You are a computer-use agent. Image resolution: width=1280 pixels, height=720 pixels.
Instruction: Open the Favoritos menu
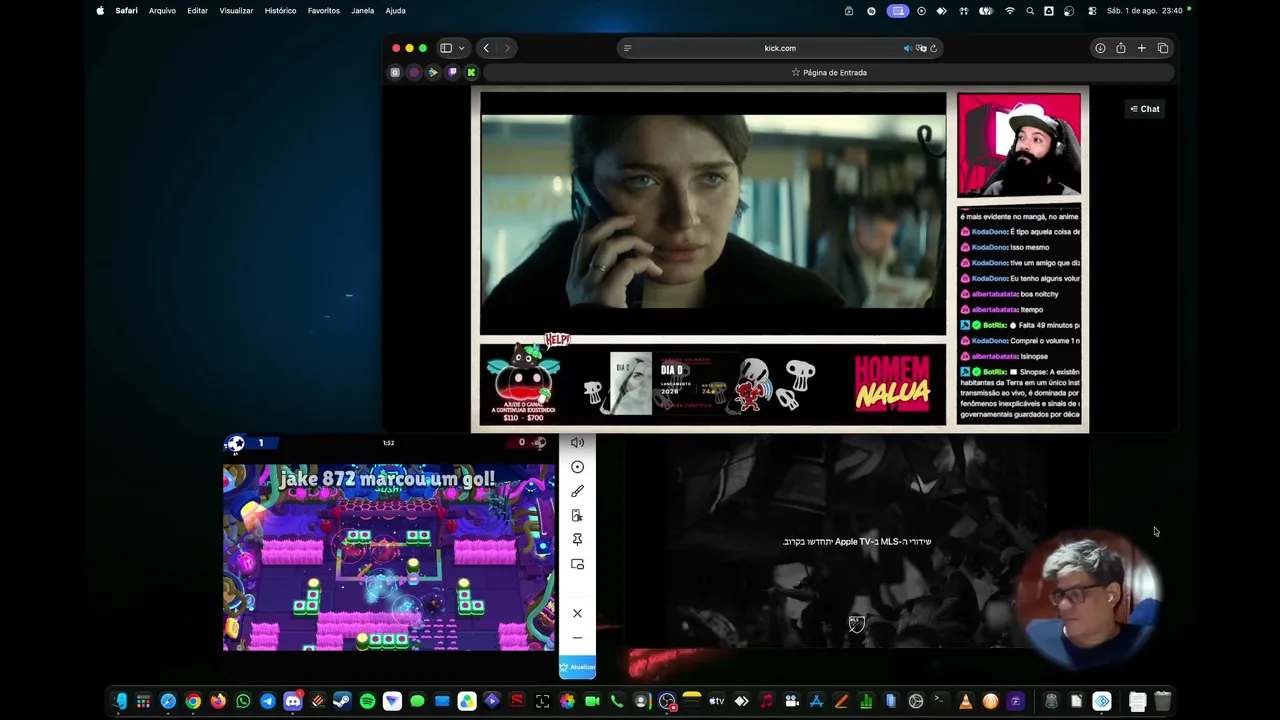pyautogui.click(x=324, y=11)
